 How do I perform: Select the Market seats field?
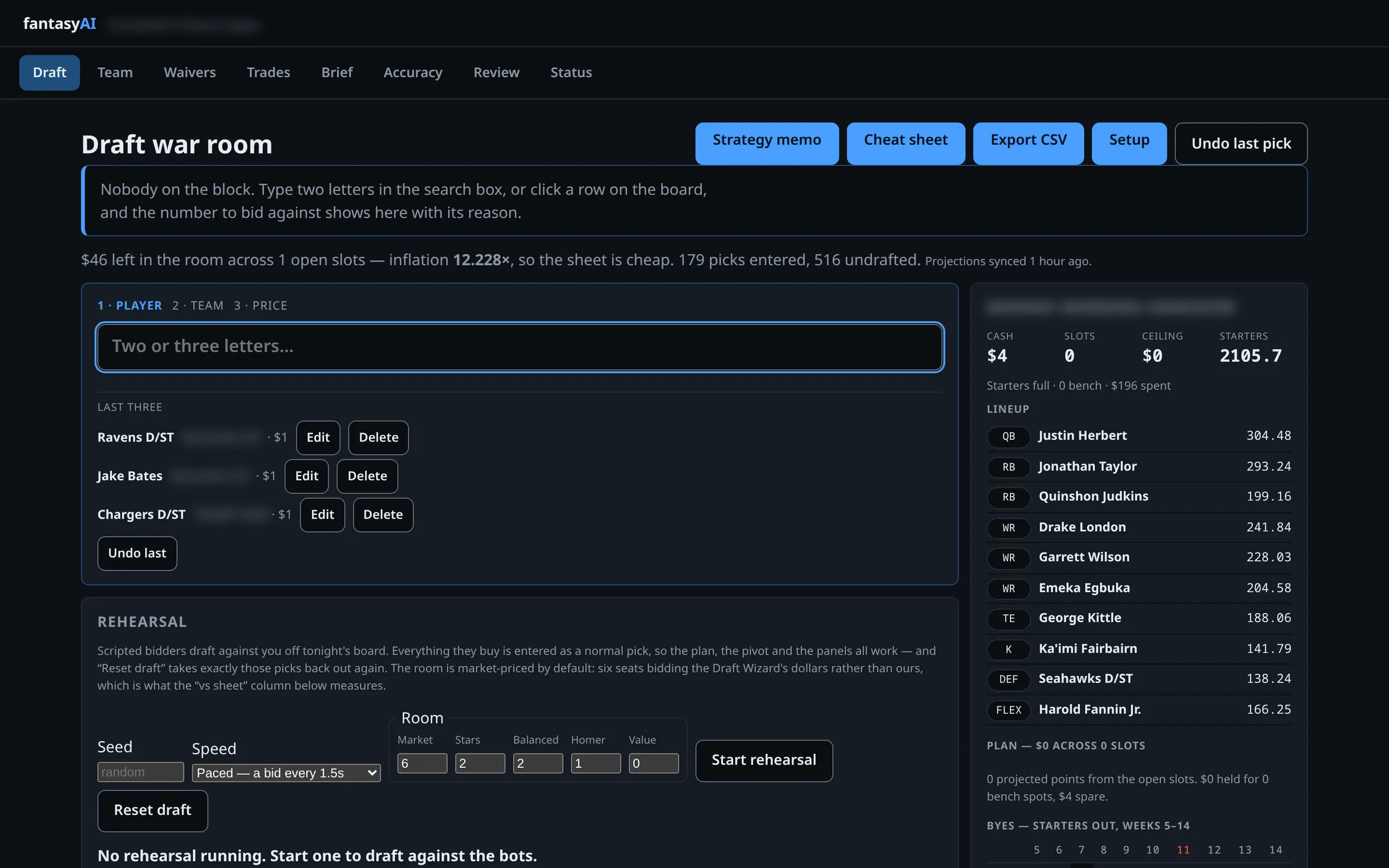click(x=422, y=763)
